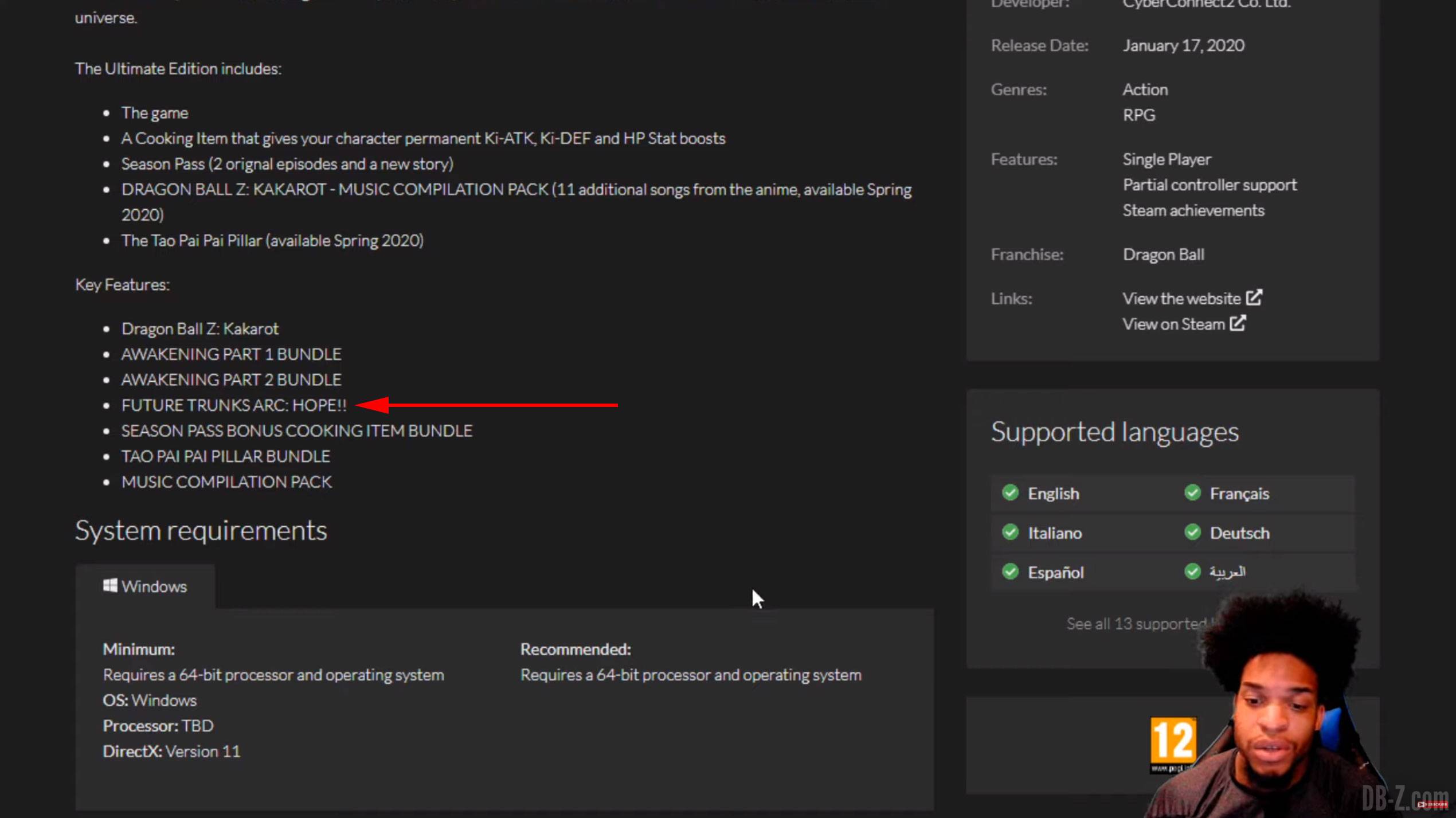Click the external link icon beside View the website
Screen dimensions: 1456x818
pos(1254,298)
